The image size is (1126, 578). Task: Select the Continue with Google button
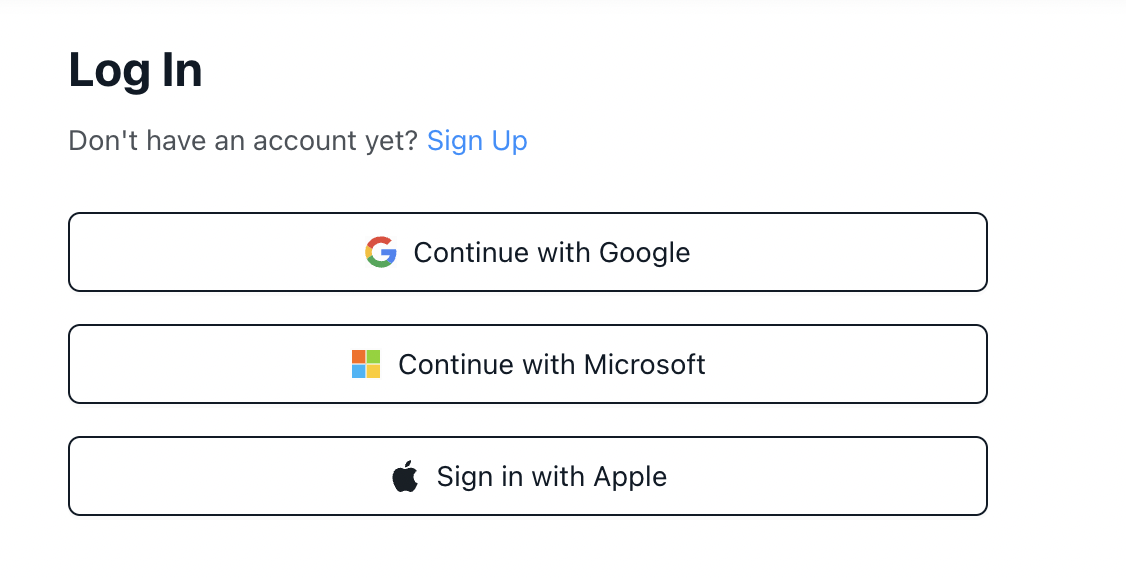[x=528, y=252]
